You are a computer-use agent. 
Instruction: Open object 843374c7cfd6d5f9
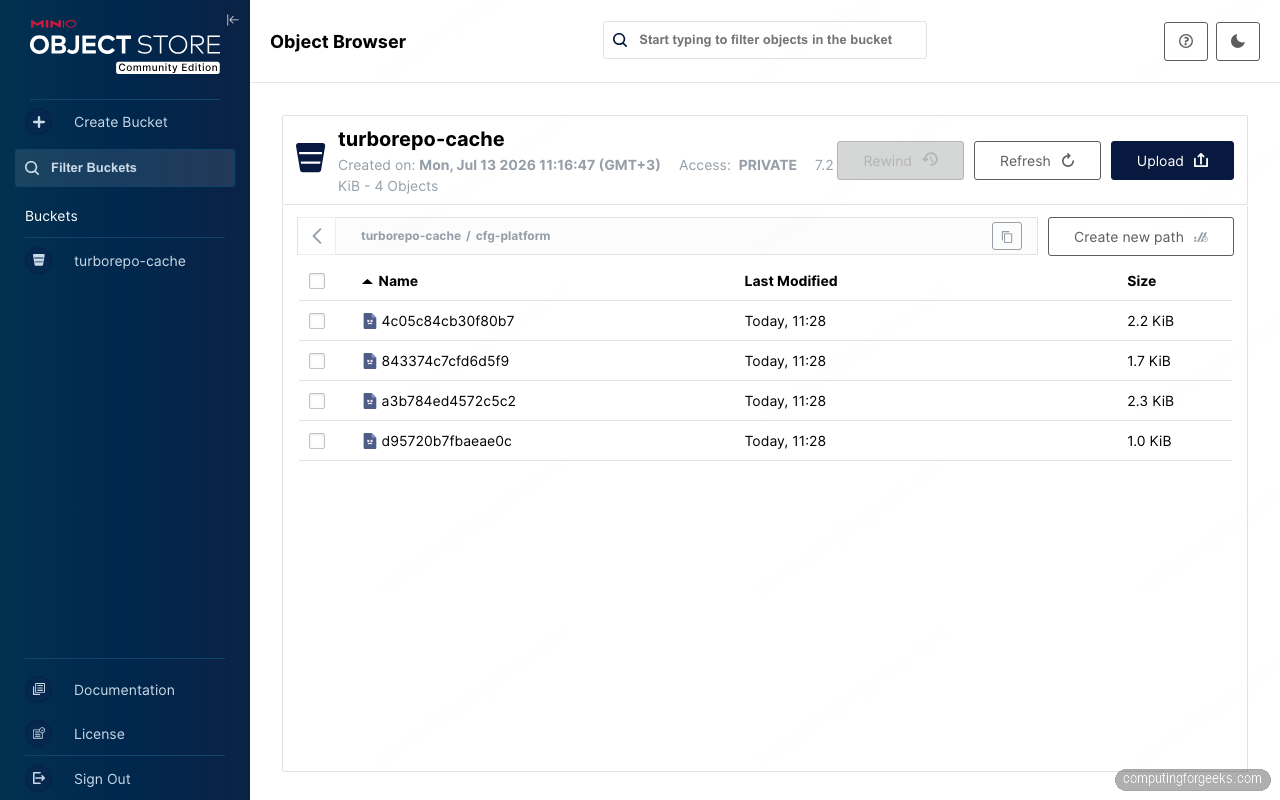point(445,361)
